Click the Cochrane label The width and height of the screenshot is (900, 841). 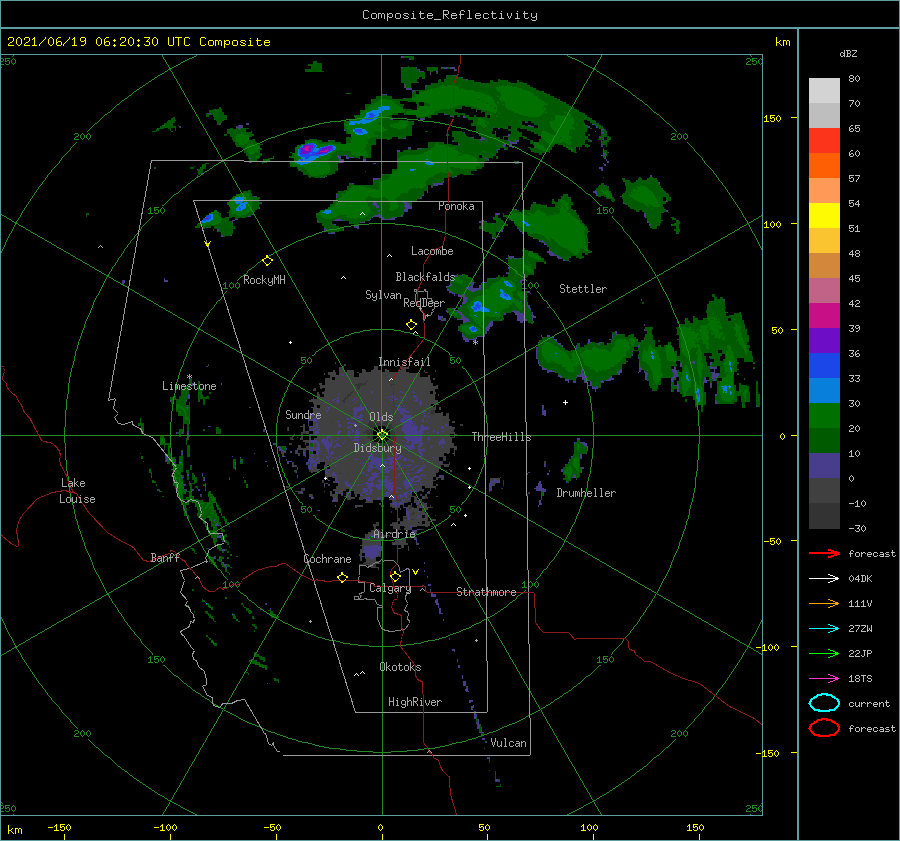click(327, 559)
